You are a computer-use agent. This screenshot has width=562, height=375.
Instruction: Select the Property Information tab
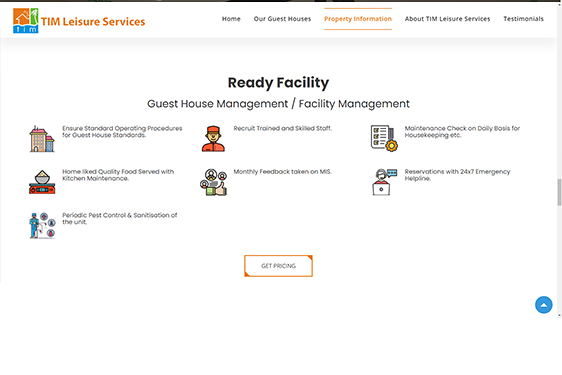click(358, 19)
